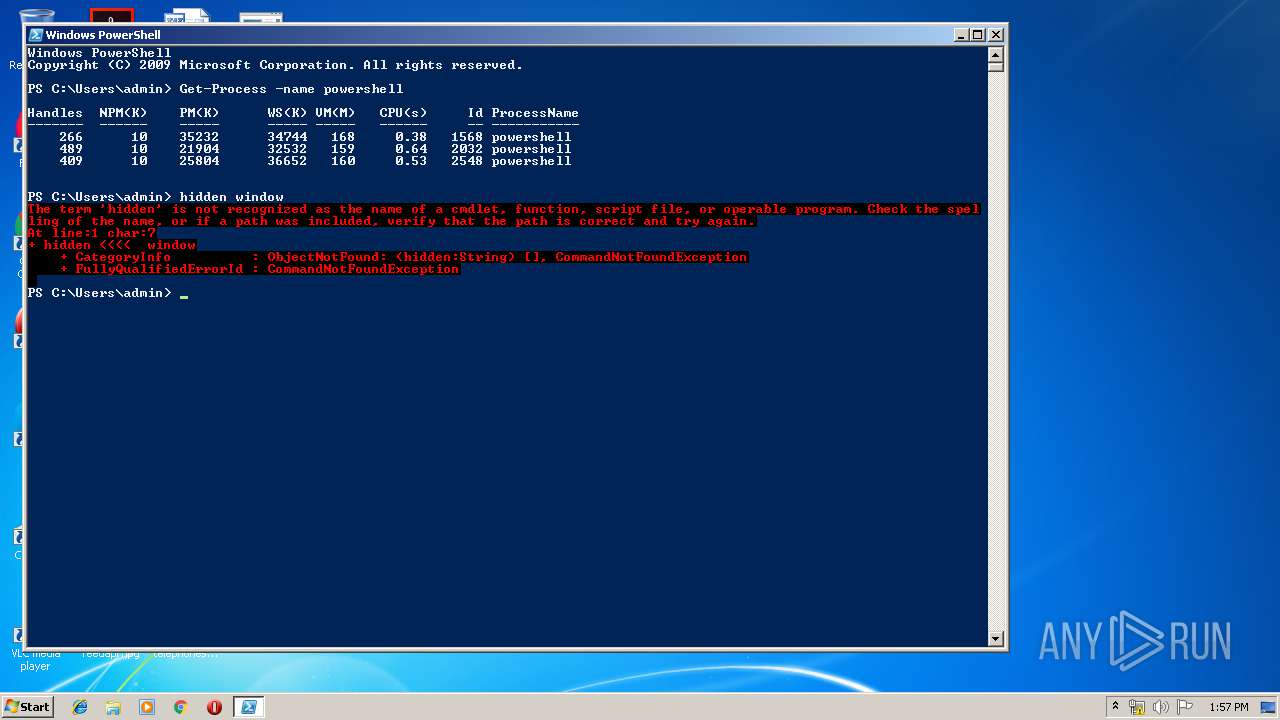Click the ProcessName column header

tap(535, 113)
